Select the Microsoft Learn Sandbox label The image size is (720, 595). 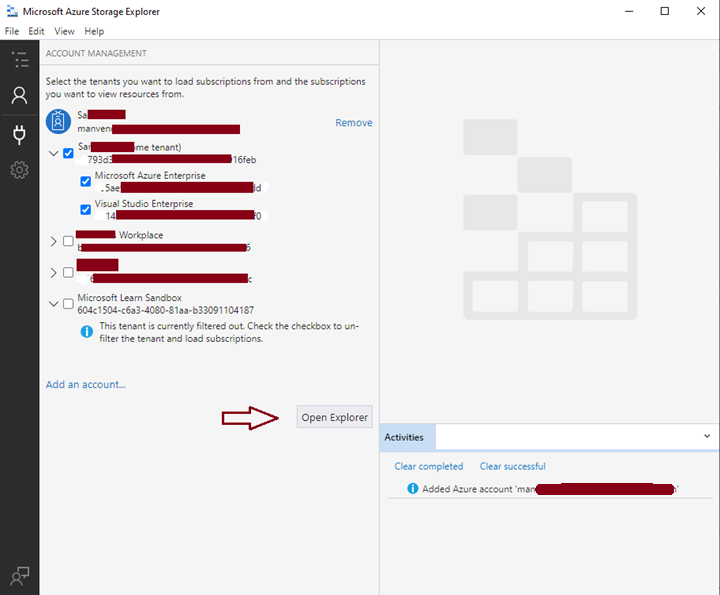coord(129,298)
